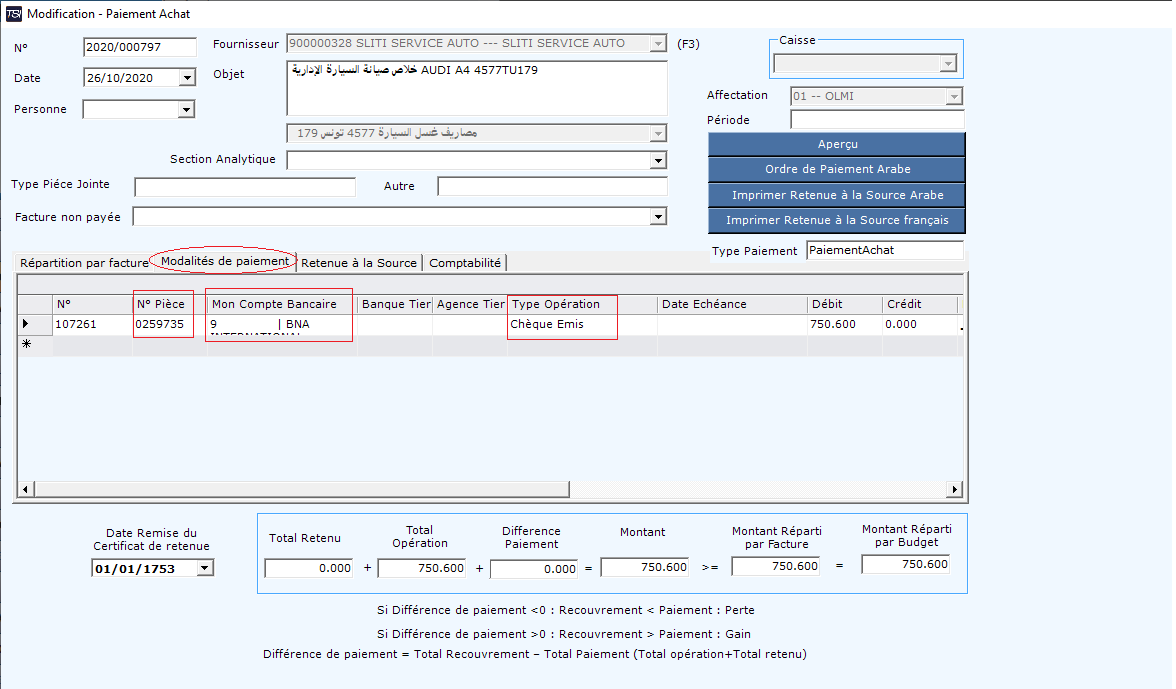
Task: Click the Type Paiement field
Action: [x=885, y=250]
